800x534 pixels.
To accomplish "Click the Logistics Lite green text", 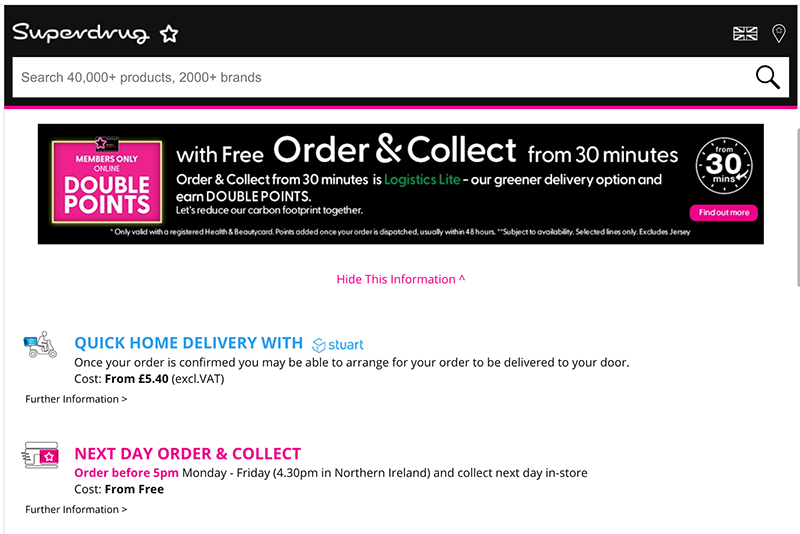I will tap(422, 180).
